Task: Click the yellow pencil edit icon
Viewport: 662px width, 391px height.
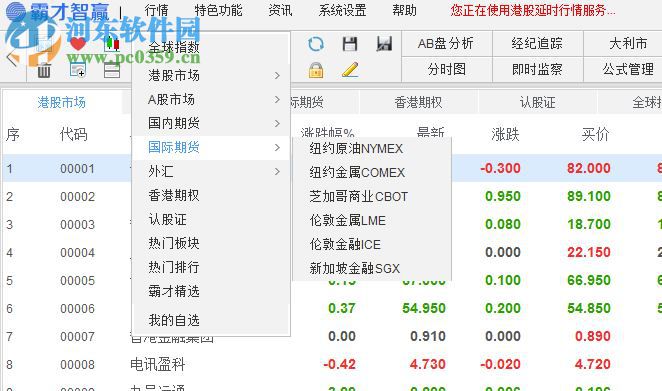Action: pos(350,70)
